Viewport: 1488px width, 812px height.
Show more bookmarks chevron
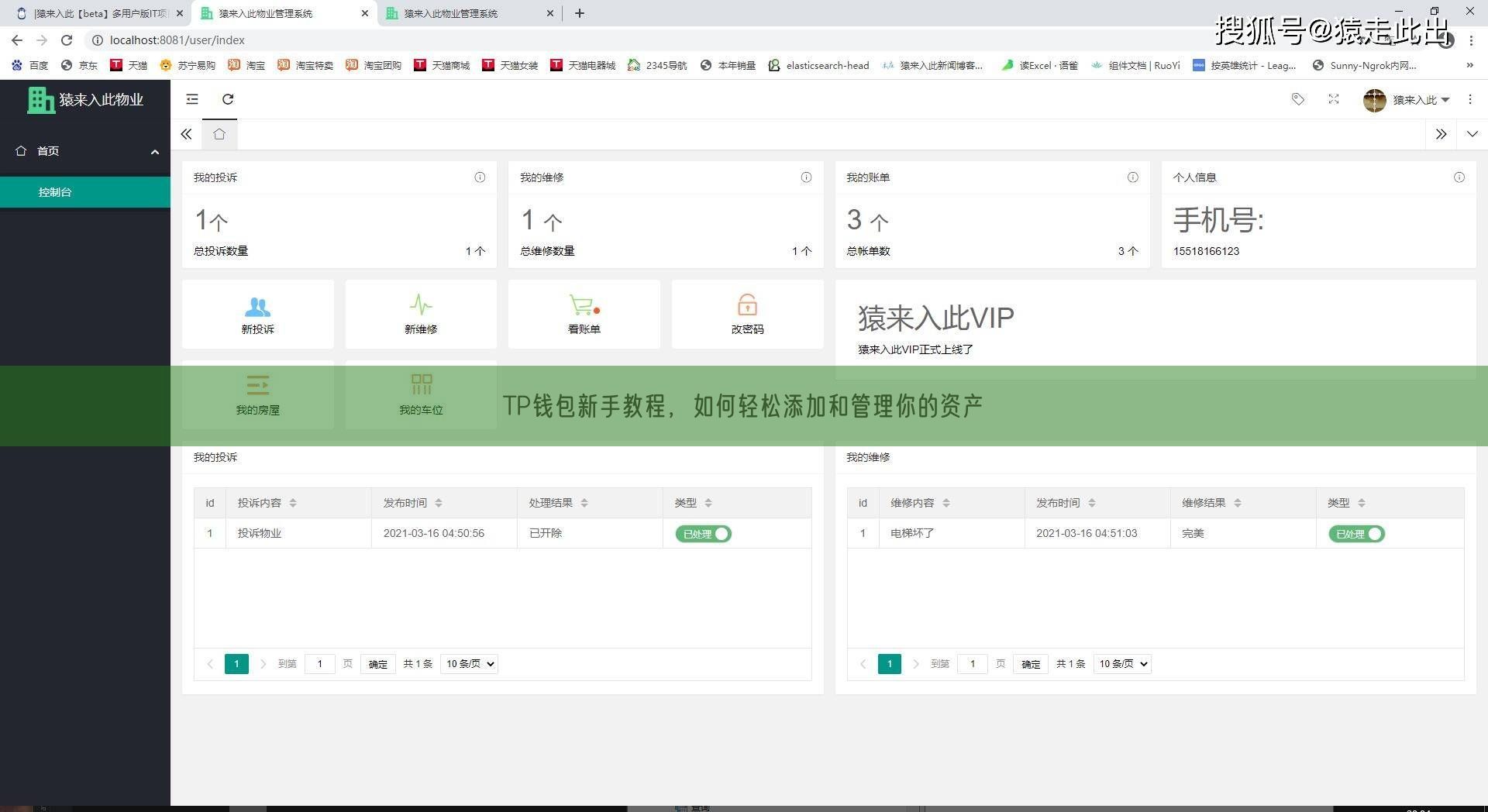pos(1470,65)
